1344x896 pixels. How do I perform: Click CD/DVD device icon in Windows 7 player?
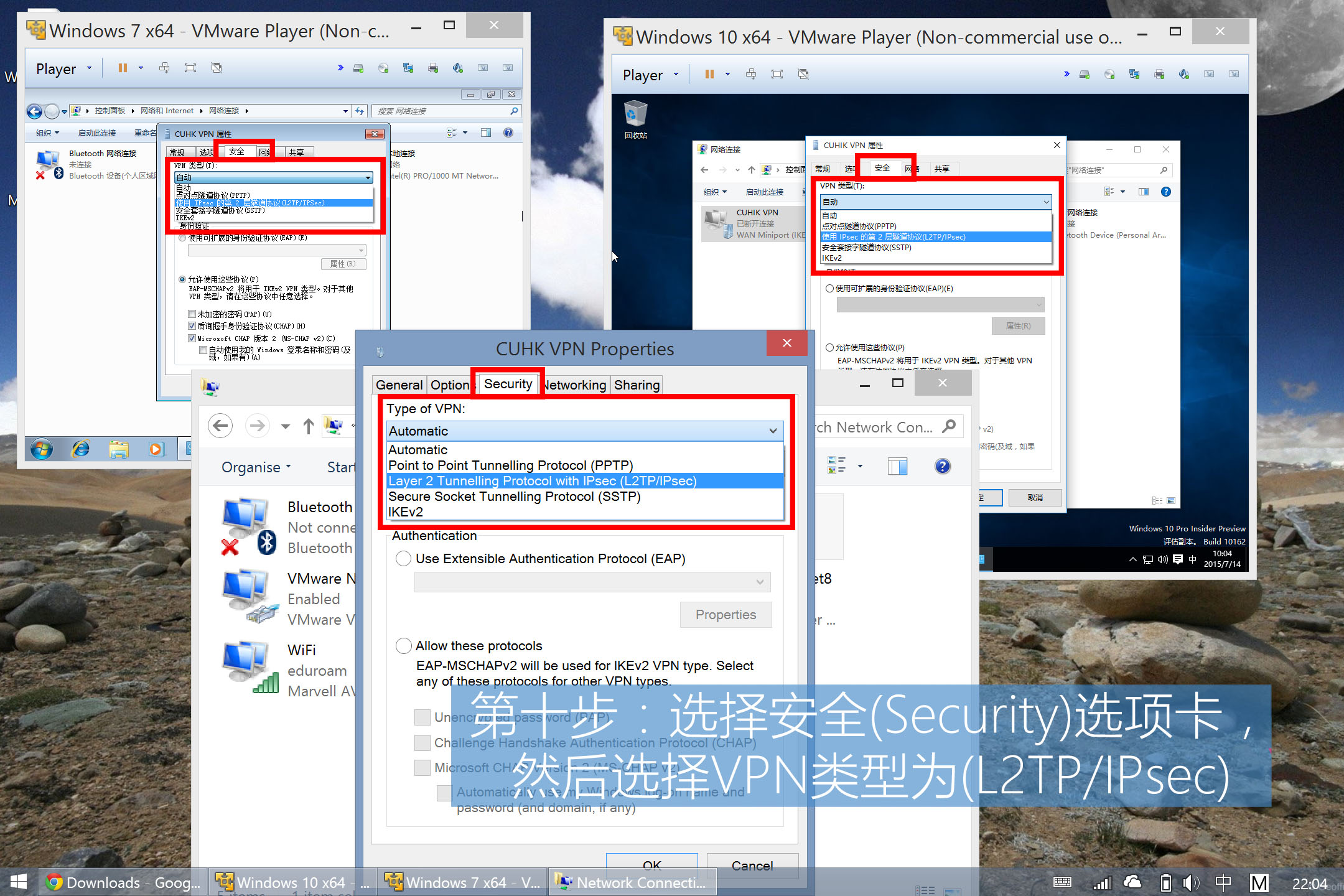(383, 68)
